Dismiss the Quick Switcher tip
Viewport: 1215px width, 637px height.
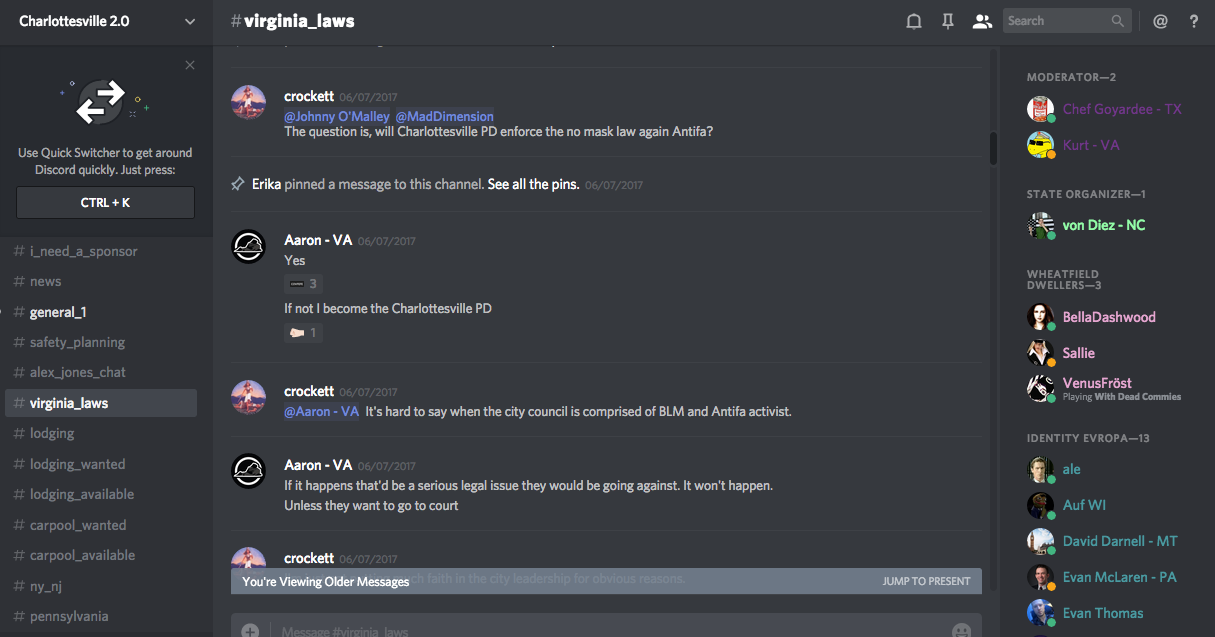(190, 66)
